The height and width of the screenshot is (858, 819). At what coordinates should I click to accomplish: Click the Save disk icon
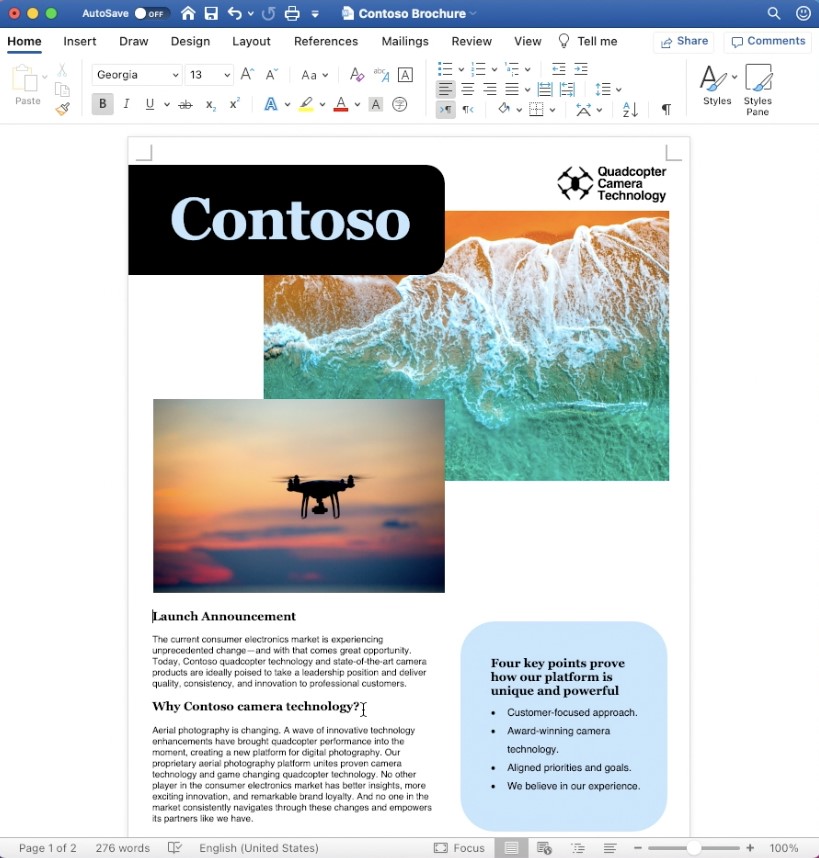click(211, 14)
